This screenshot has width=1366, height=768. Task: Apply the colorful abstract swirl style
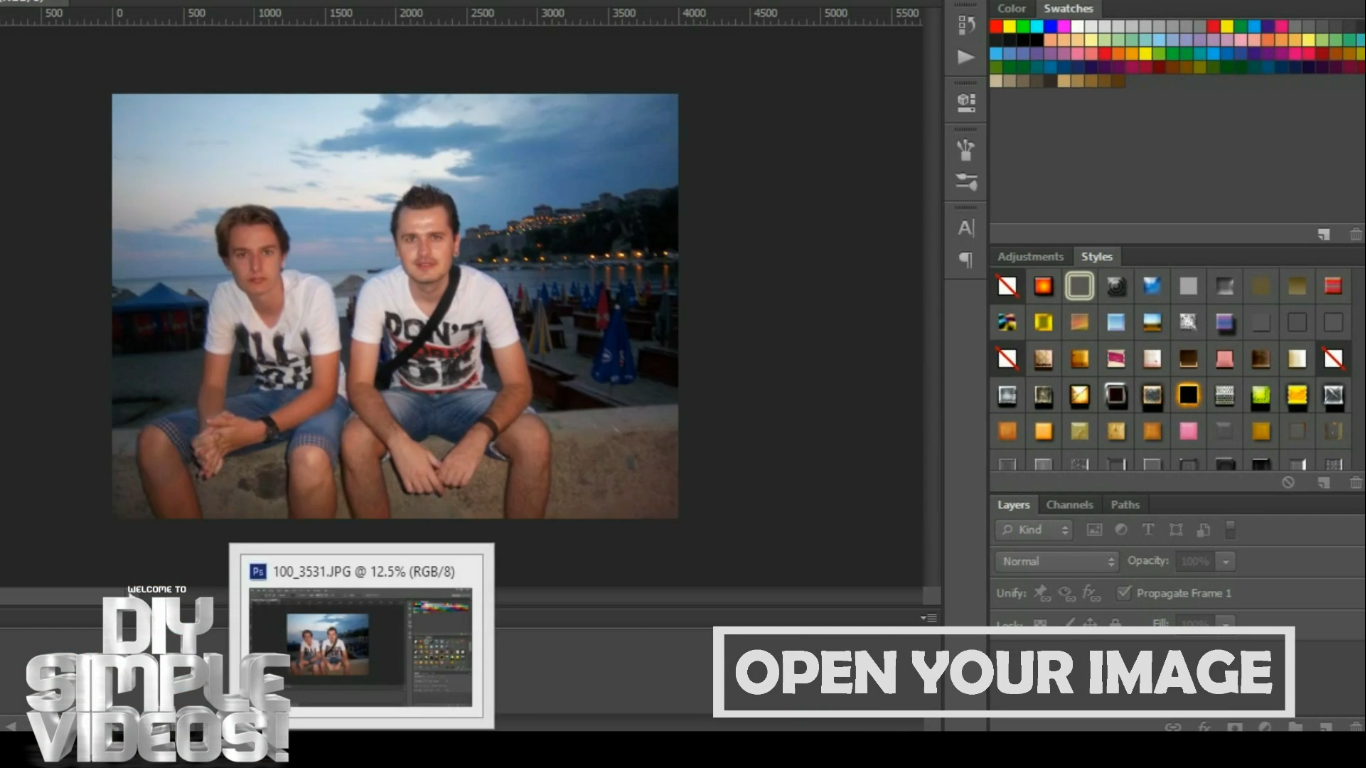click(1007, 322)
